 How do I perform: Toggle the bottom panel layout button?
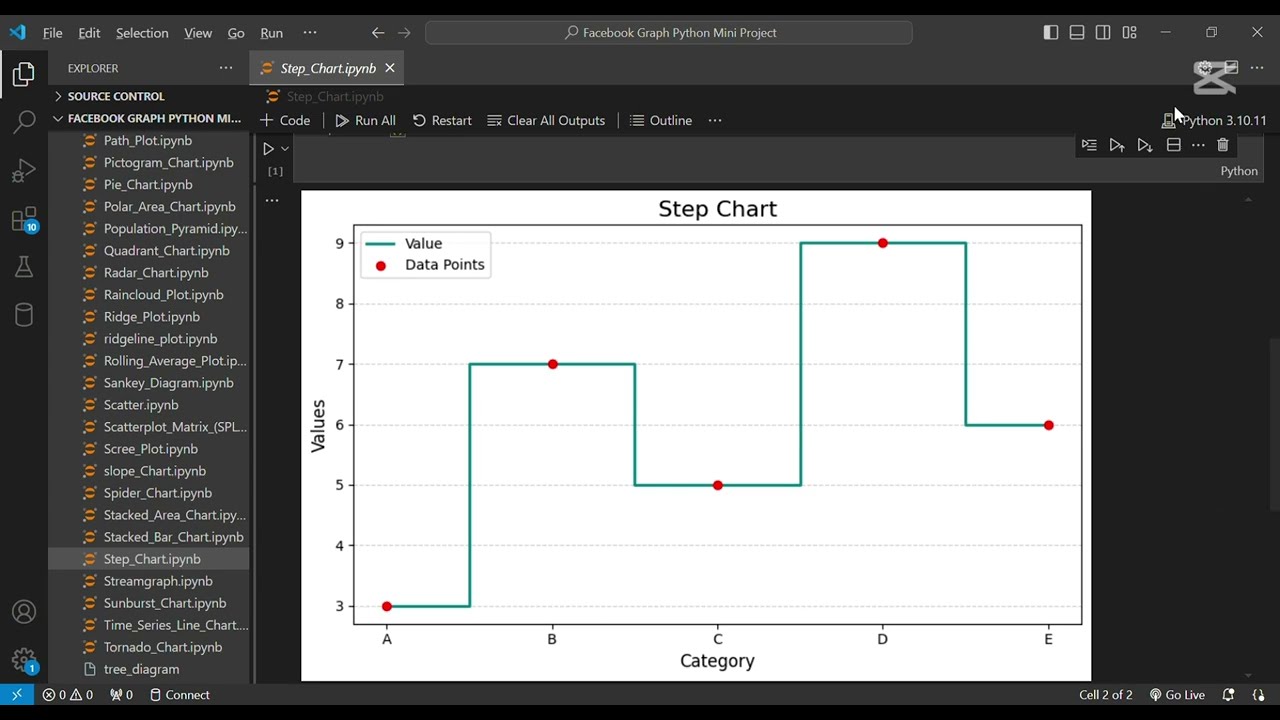[1077, 33]
